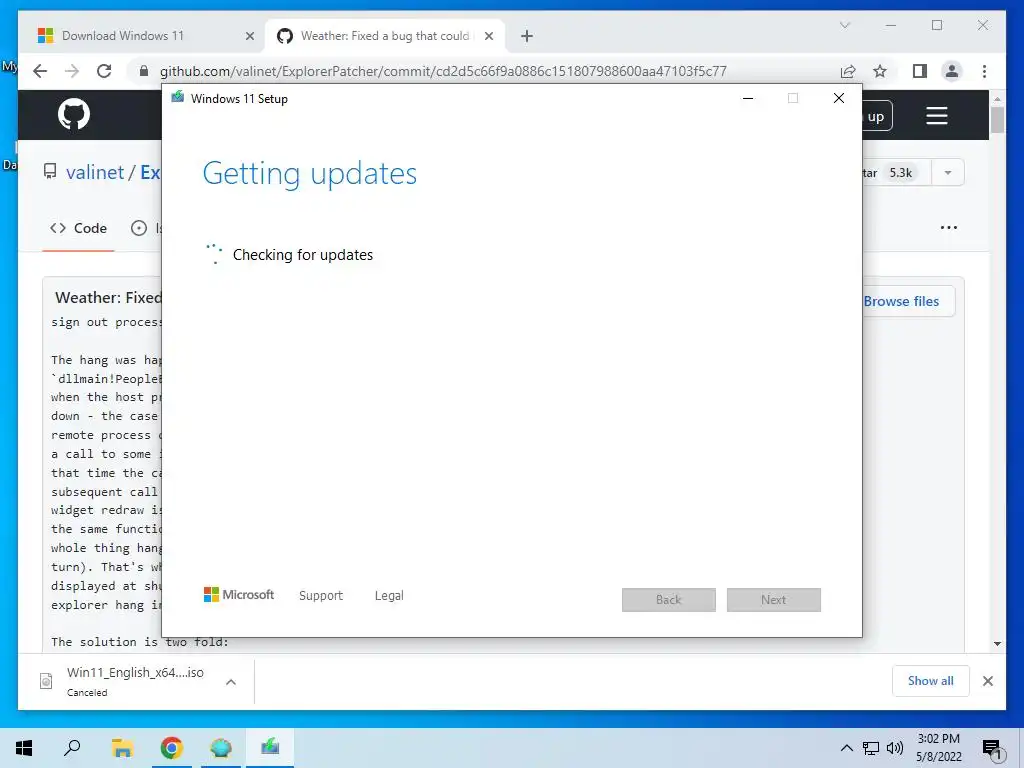Image resolution: width=1024 pixels, height=768 pixels.
Task: Click Windows 11 Setup title bar icon
Action: click(x=178, y=98)
